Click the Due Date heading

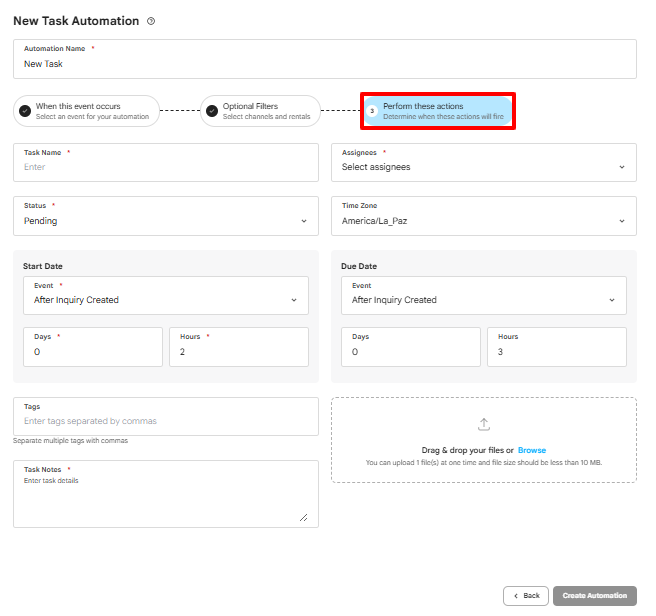click(359, 266)
